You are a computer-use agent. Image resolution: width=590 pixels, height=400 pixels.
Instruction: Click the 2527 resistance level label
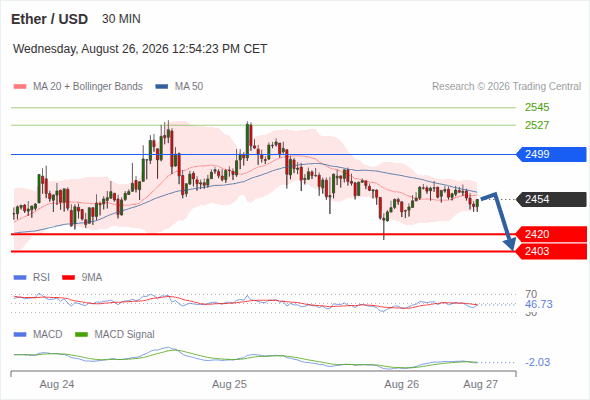point(537,125)
